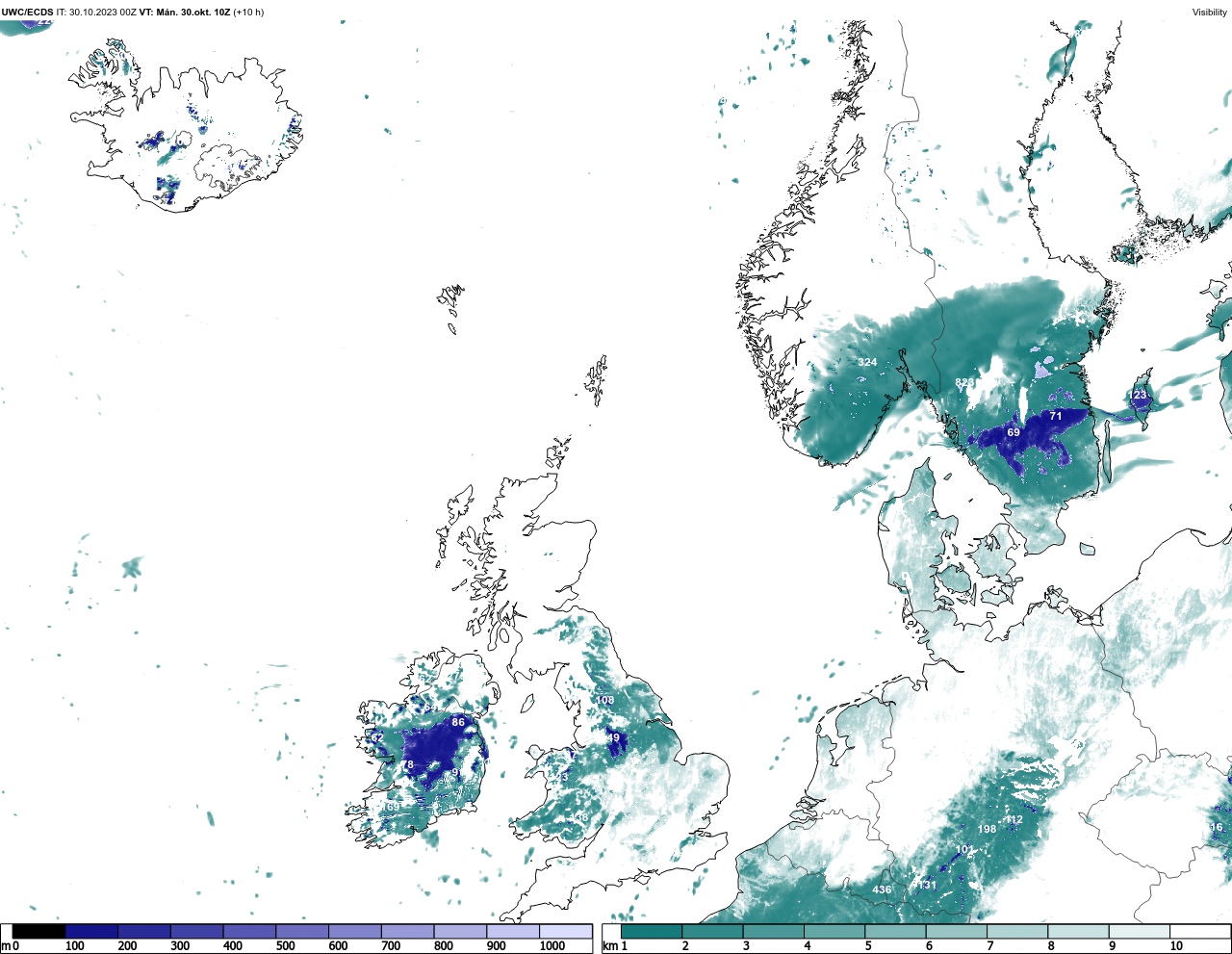The height and width of the screenshot is (954, 1232).
Task: Click the "78" value over western Ireland
Action: point(407,765)
